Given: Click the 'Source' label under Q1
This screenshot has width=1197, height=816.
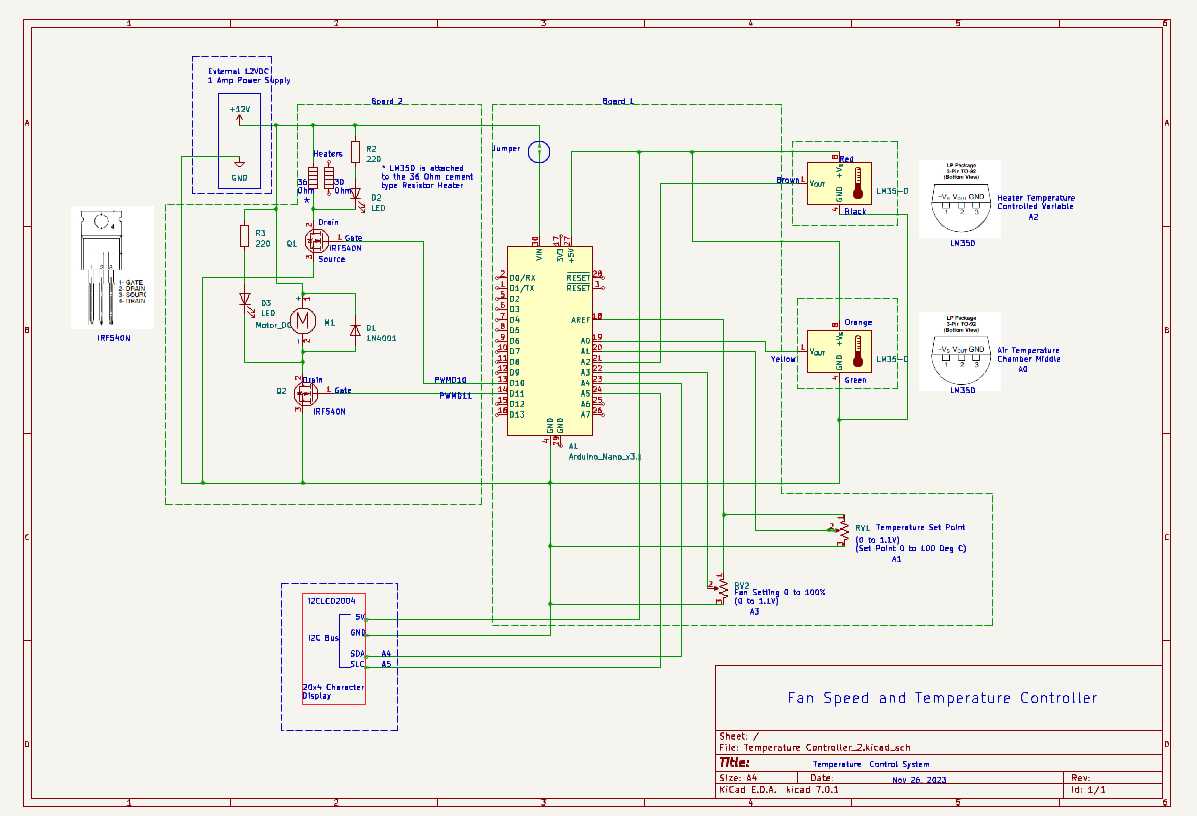Looking at the screenshot, I should 331,260.
